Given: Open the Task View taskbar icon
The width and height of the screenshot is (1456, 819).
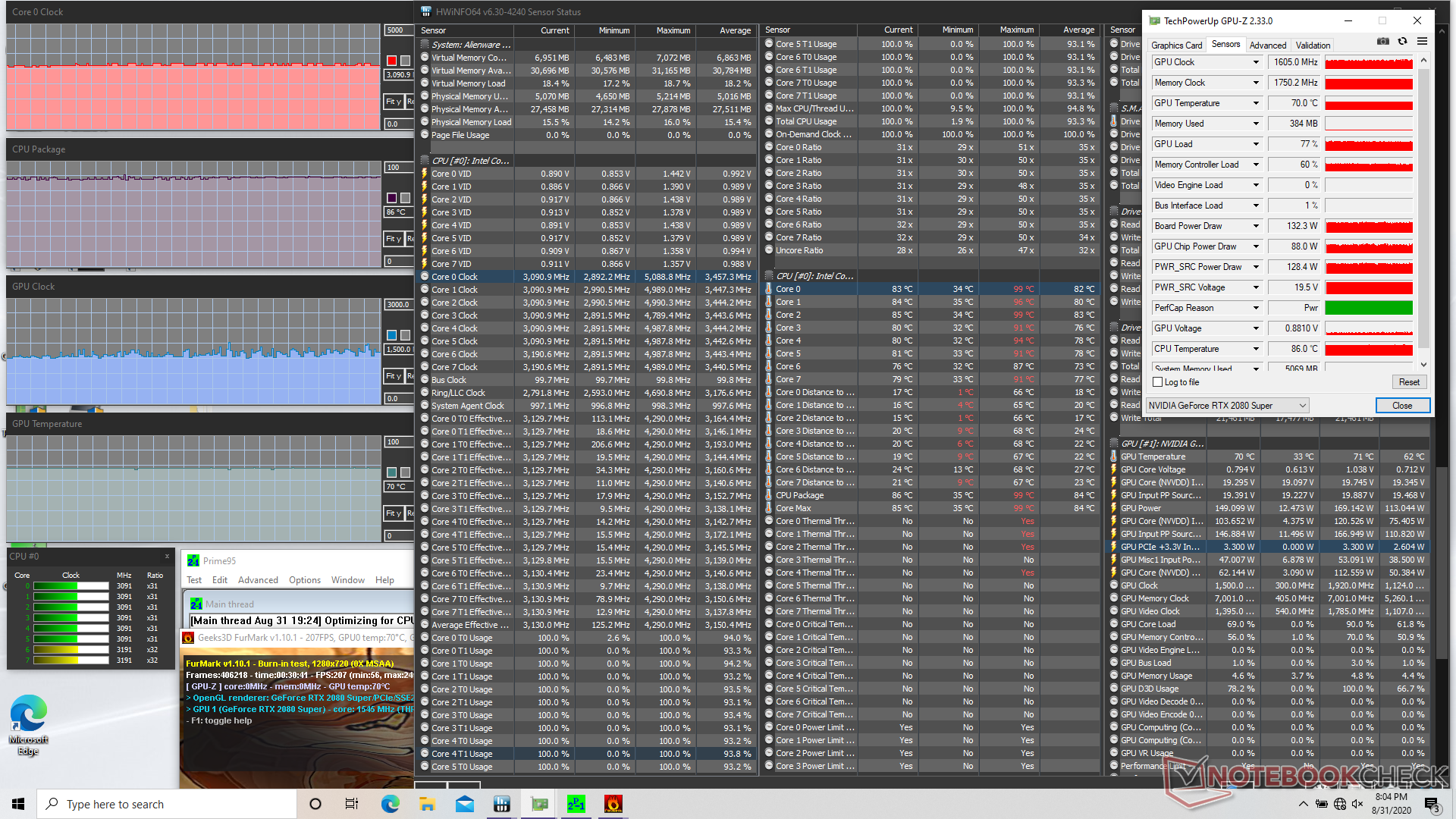Looking at the screenshot, I should (x=352, y=804).
